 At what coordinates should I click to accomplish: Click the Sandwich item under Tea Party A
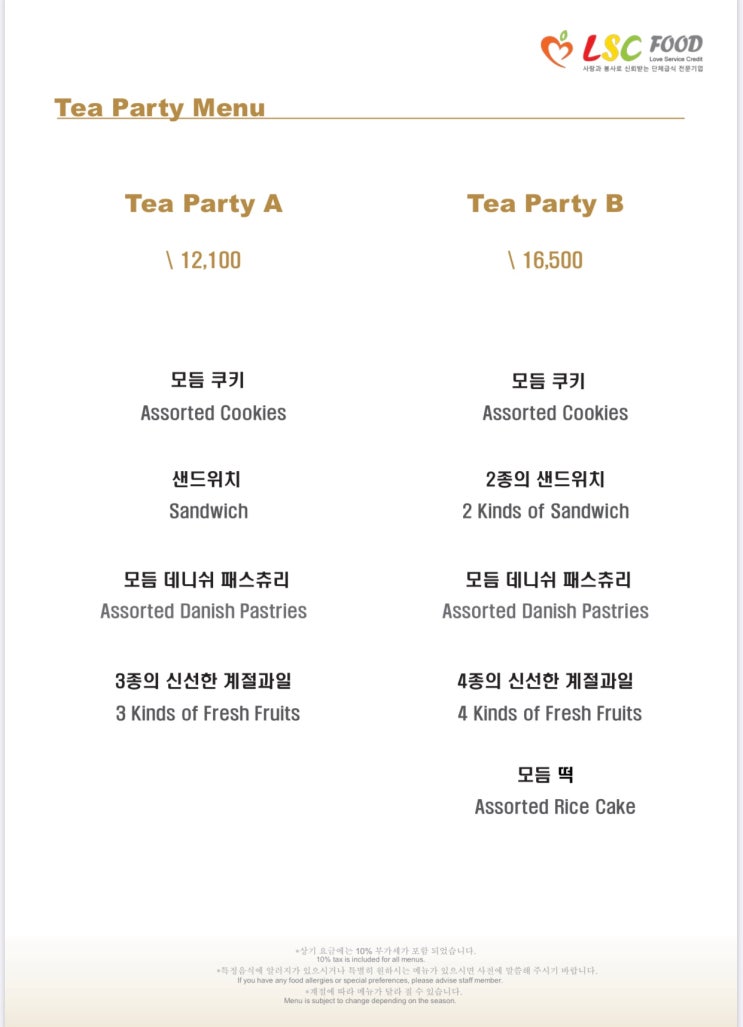[208, 511]
